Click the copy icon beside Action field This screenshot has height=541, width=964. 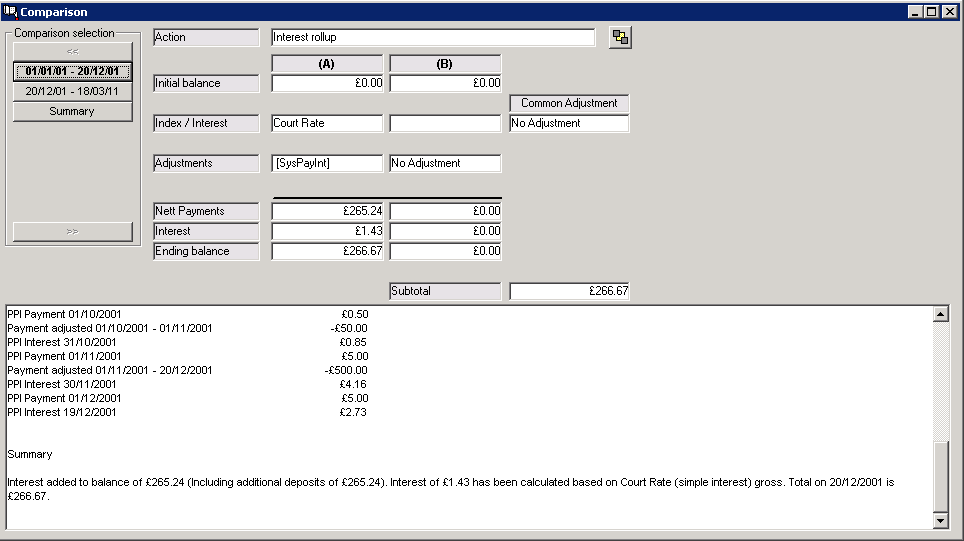click(x=620, y=38)
